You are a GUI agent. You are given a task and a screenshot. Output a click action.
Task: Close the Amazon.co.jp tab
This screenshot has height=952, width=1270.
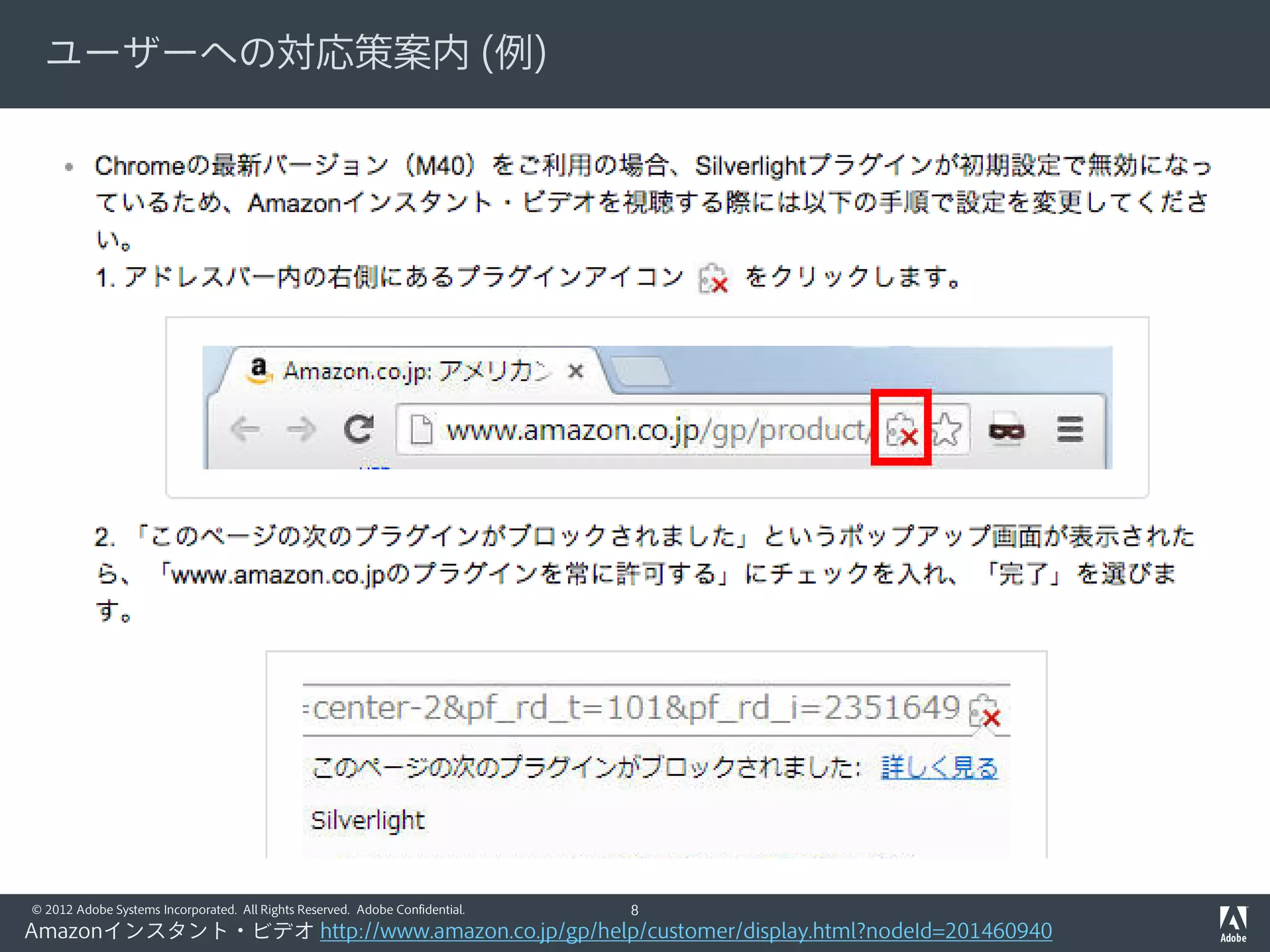576,371
